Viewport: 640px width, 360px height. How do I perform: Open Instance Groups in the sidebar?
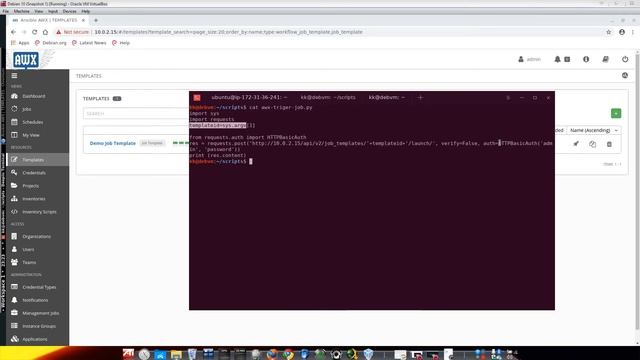(x=39, y=326)
